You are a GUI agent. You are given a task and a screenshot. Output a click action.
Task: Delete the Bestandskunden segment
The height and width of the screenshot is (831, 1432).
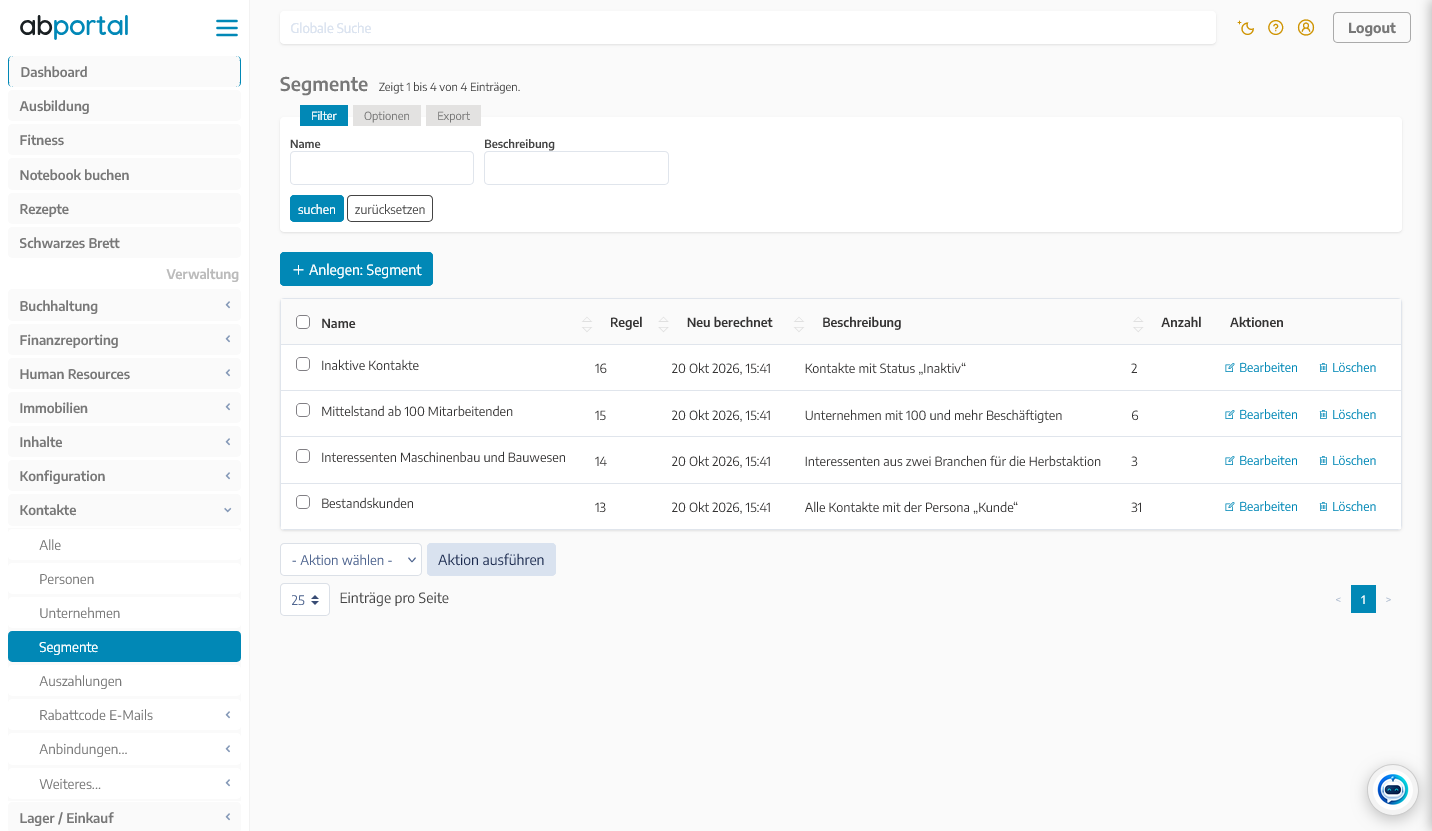pyautogui.click(x=1347, y=507)
